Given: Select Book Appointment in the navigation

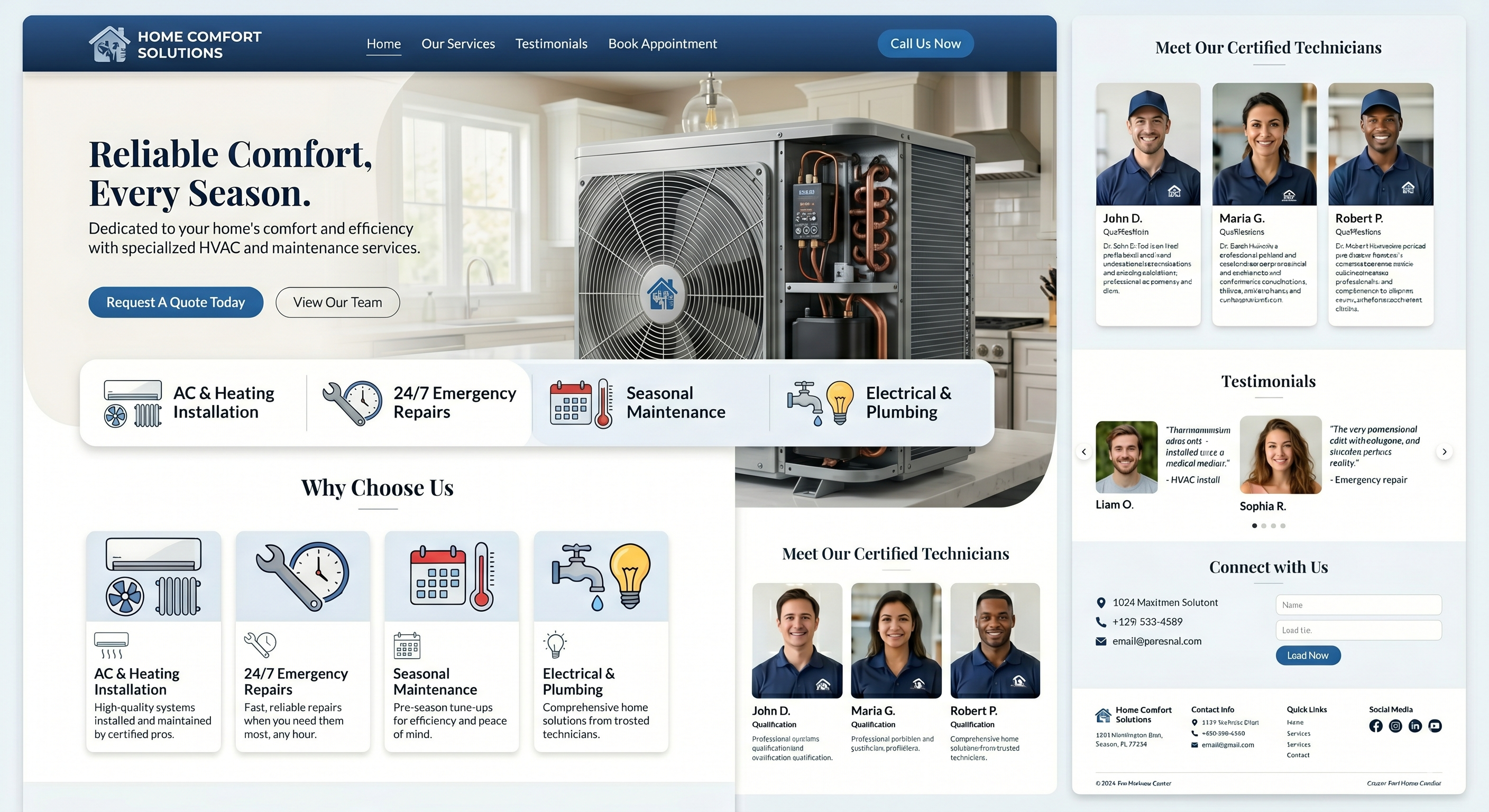Looking at the screenshot, I should [x=663, y=44].
